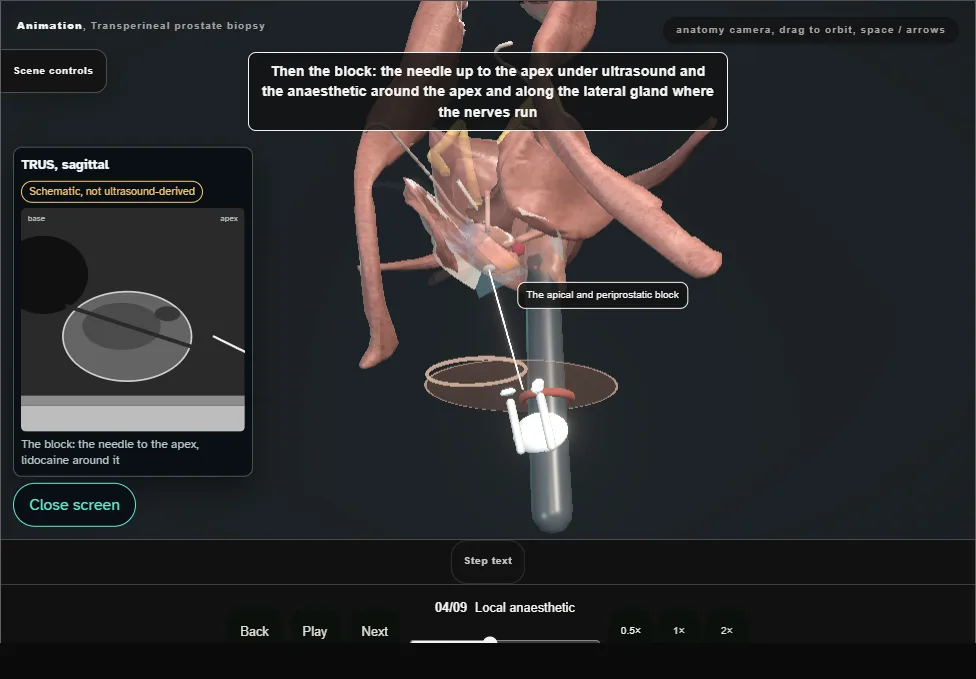Screen dimensions: 976x679
Task: Set playback speed to 2×
Action: (x=726, y=630)
